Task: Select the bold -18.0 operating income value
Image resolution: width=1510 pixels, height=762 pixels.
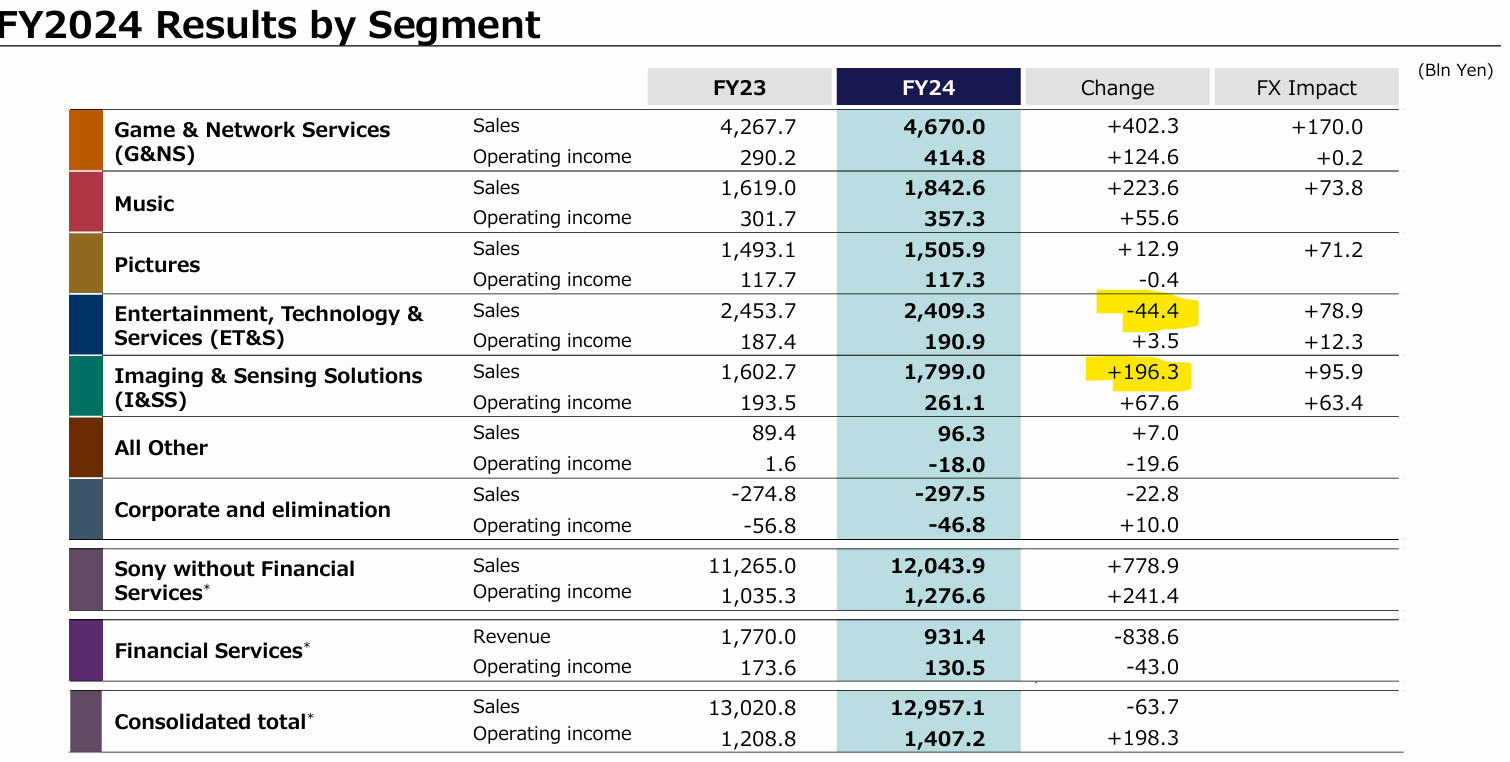Action: (955, 464)
